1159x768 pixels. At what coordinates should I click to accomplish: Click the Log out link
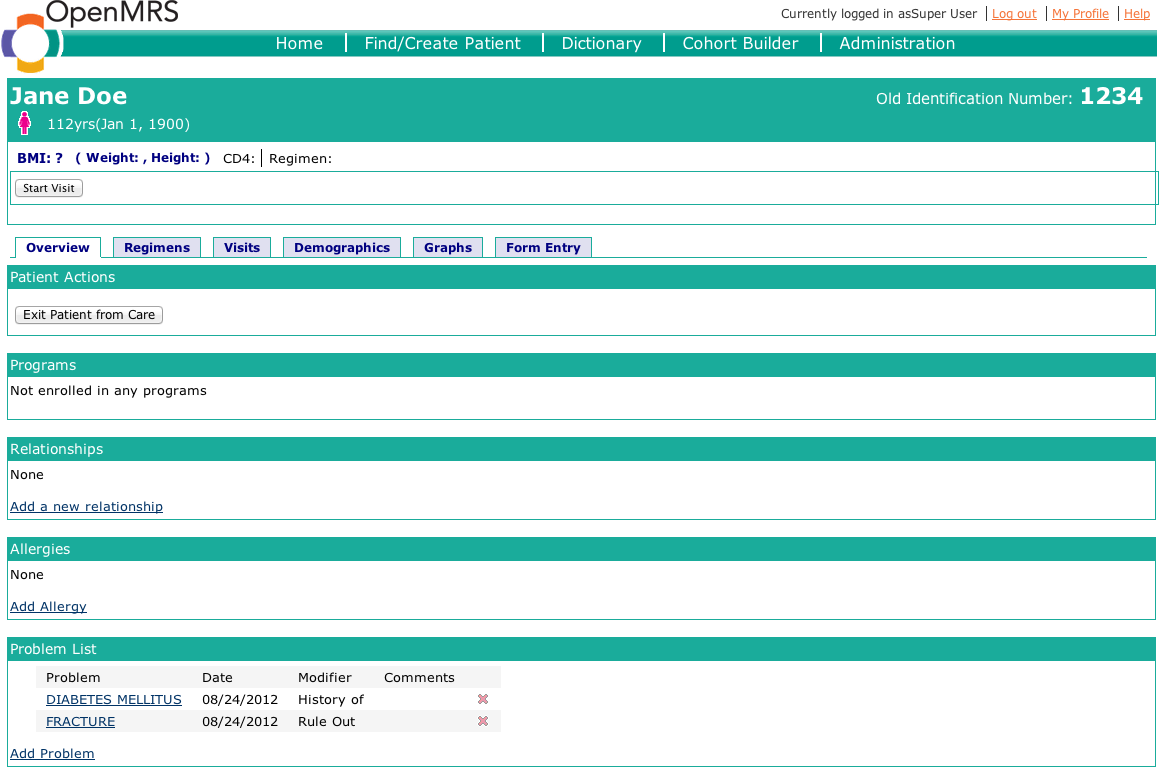click(1014, 14)
